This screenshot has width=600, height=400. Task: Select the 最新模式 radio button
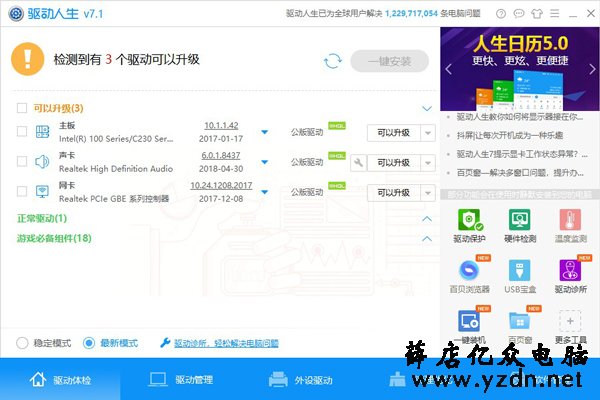pos(89,343)
